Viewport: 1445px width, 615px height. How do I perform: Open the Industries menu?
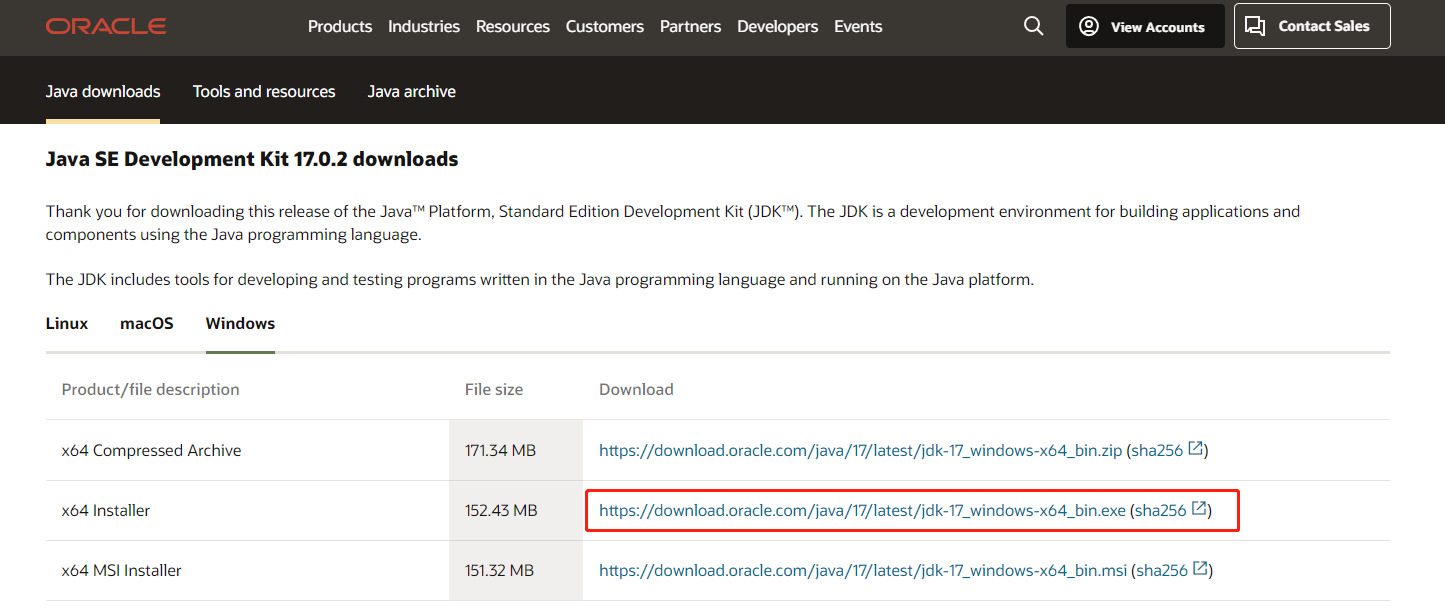(424, 26)
